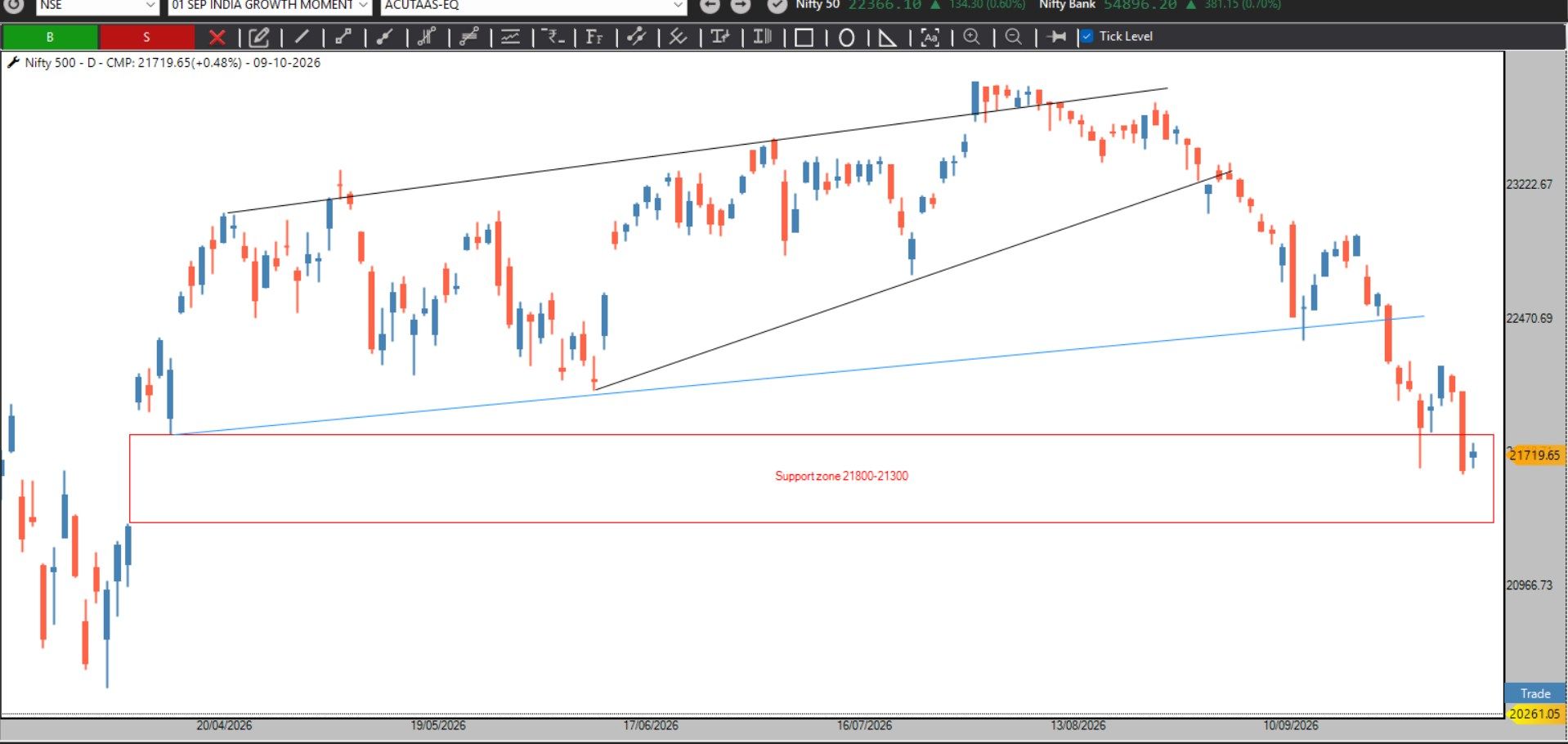Select the Fibonacci Fr tool
Image resolution: width=1568 pixels, height=744 pixels.
point(595,37)
